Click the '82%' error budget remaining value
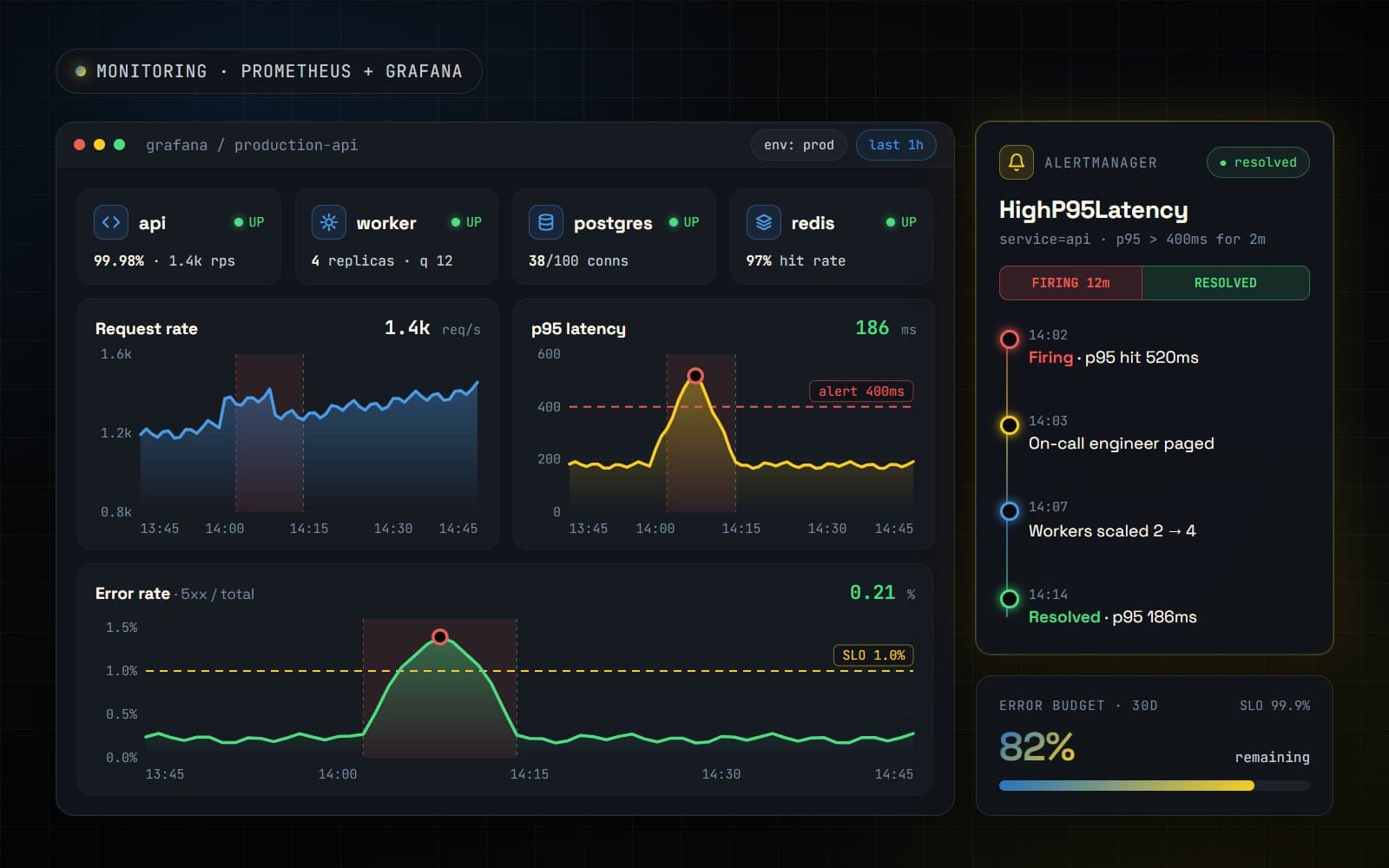Screen dimensions: 1389x868 pos(1037,746)
